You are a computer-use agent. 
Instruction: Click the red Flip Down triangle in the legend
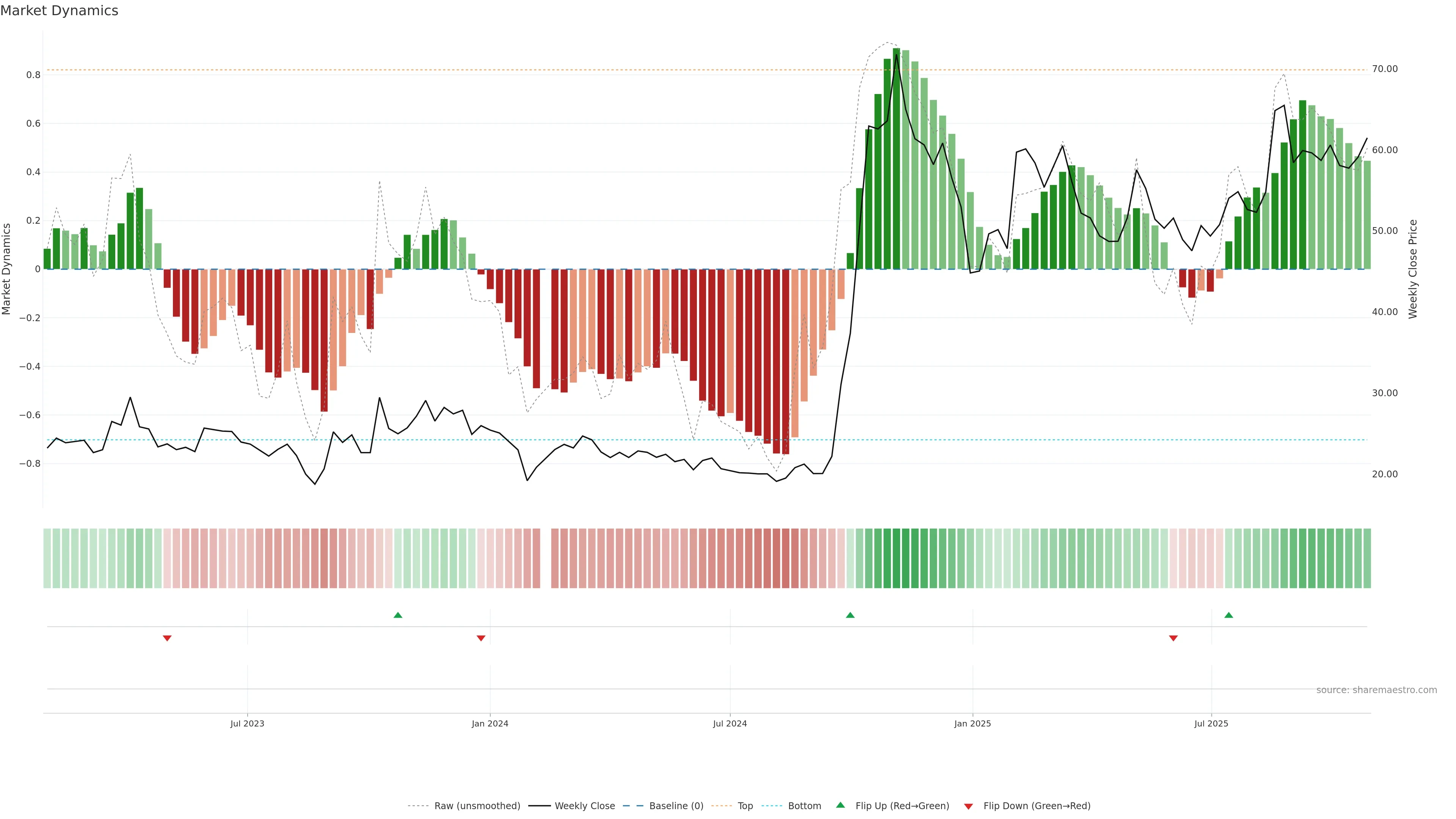point(968,806)
